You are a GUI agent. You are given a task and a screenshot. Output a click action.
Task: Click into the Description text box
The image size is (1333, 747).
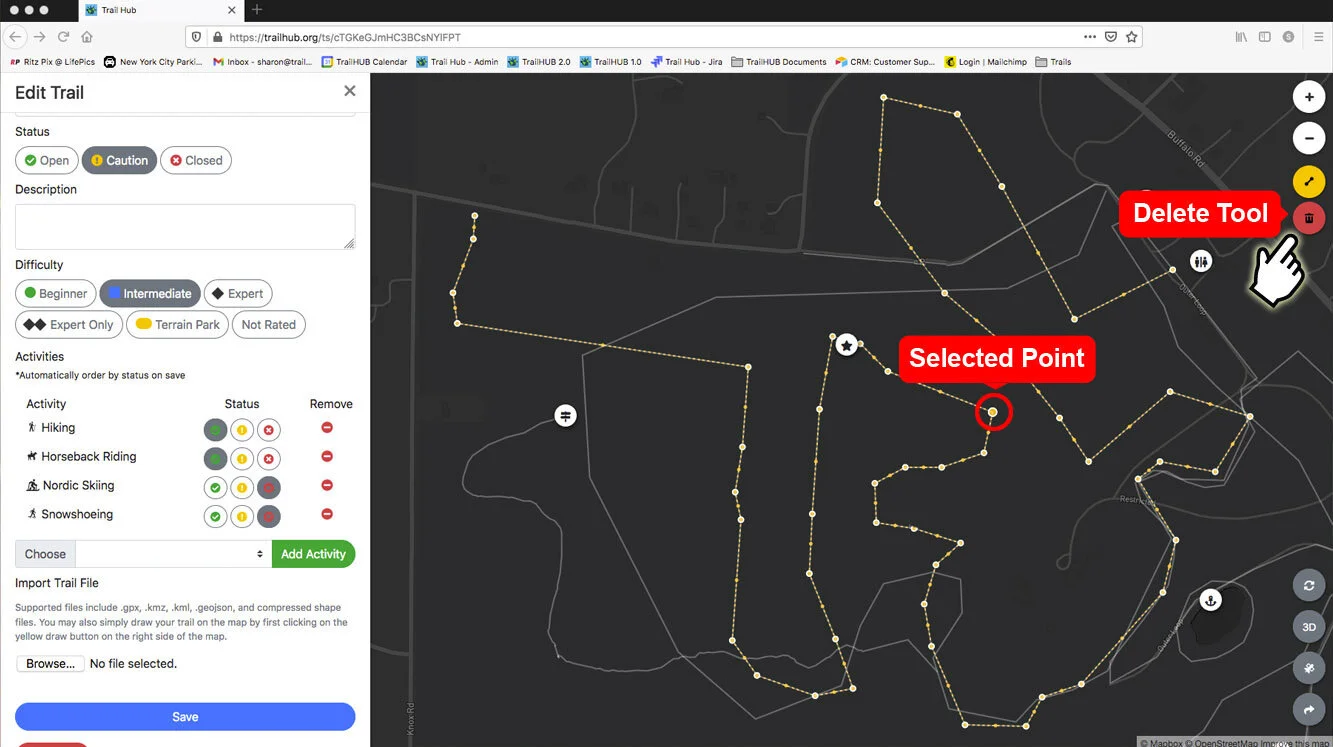[185, 227]
